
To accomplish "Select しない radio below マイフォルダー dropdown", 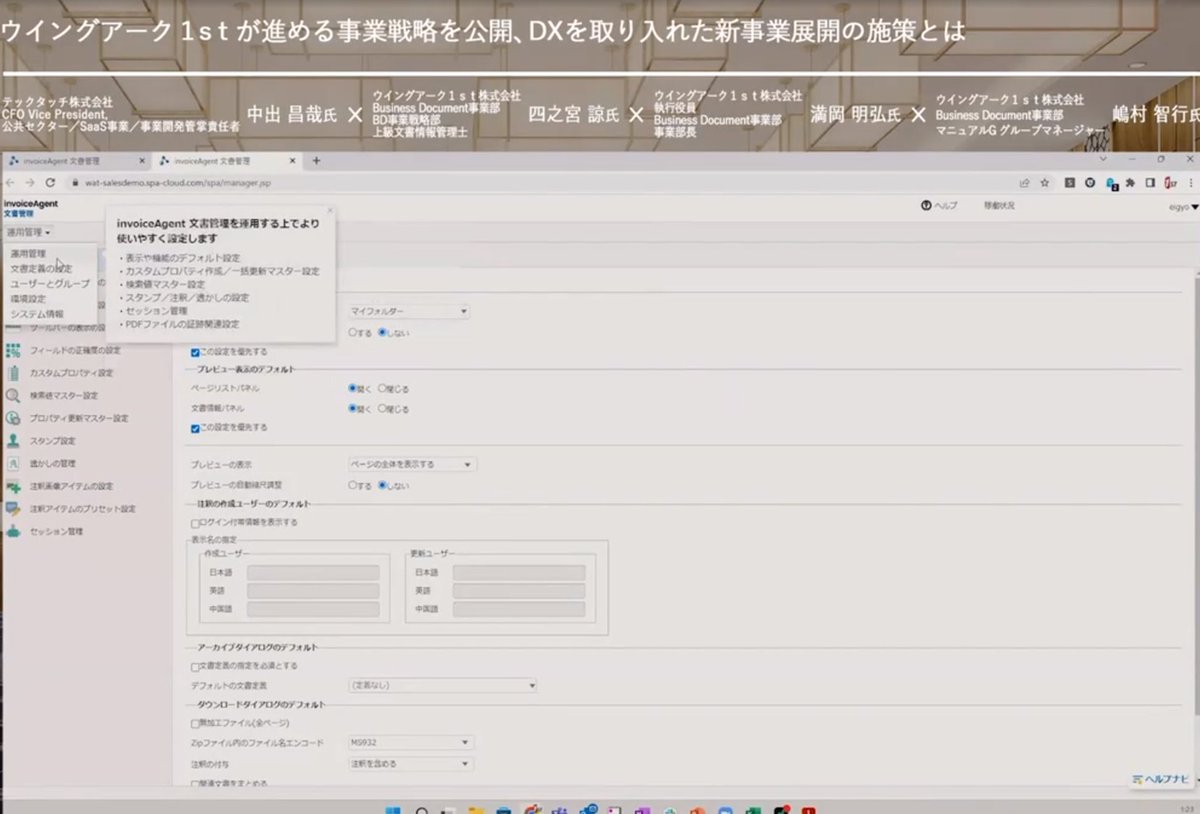I will click(x=382, y=332).
